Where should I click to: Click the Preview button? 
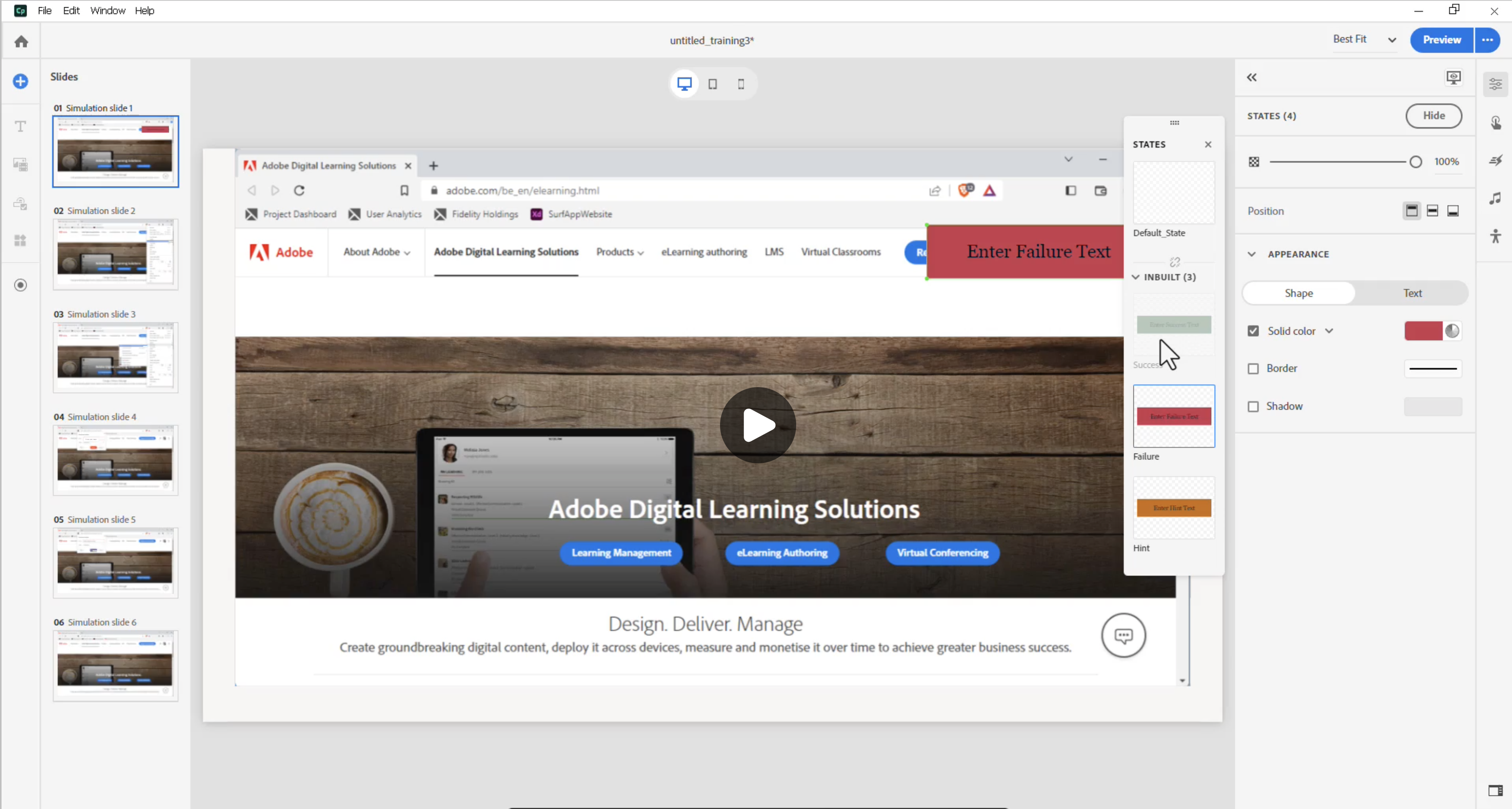[x=1442, y=40]
